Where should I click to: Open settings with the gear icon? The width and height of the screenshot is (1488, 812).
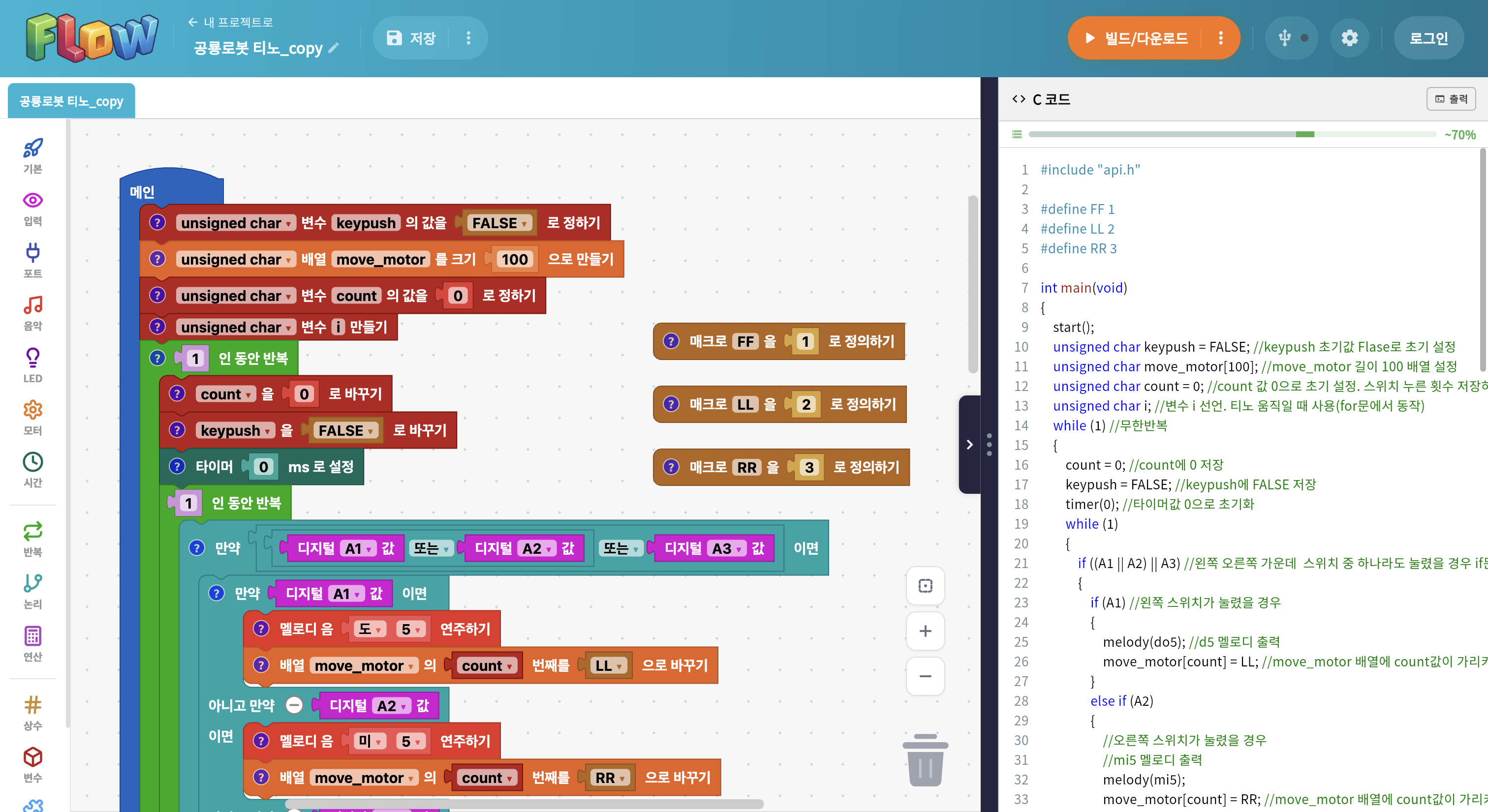coord(1349,38)
